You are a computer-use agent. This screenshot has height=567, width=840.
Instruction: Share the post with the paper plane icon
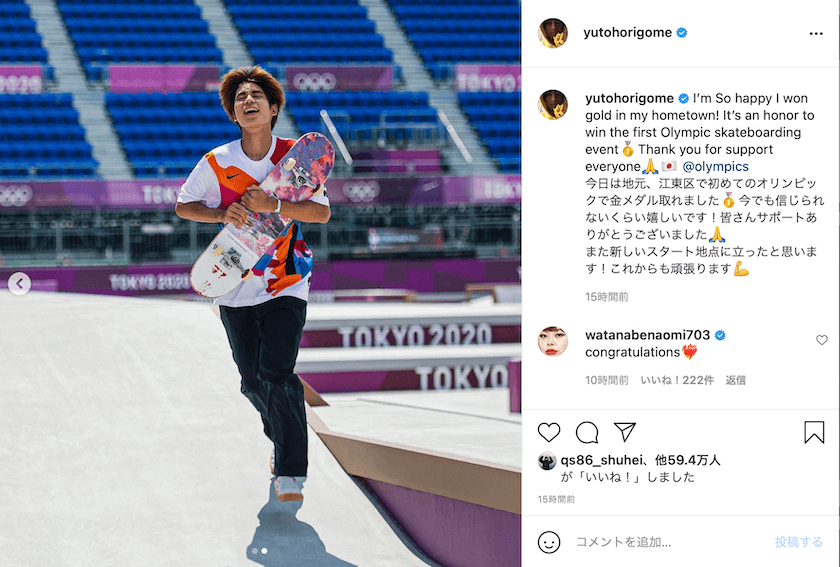625,432
